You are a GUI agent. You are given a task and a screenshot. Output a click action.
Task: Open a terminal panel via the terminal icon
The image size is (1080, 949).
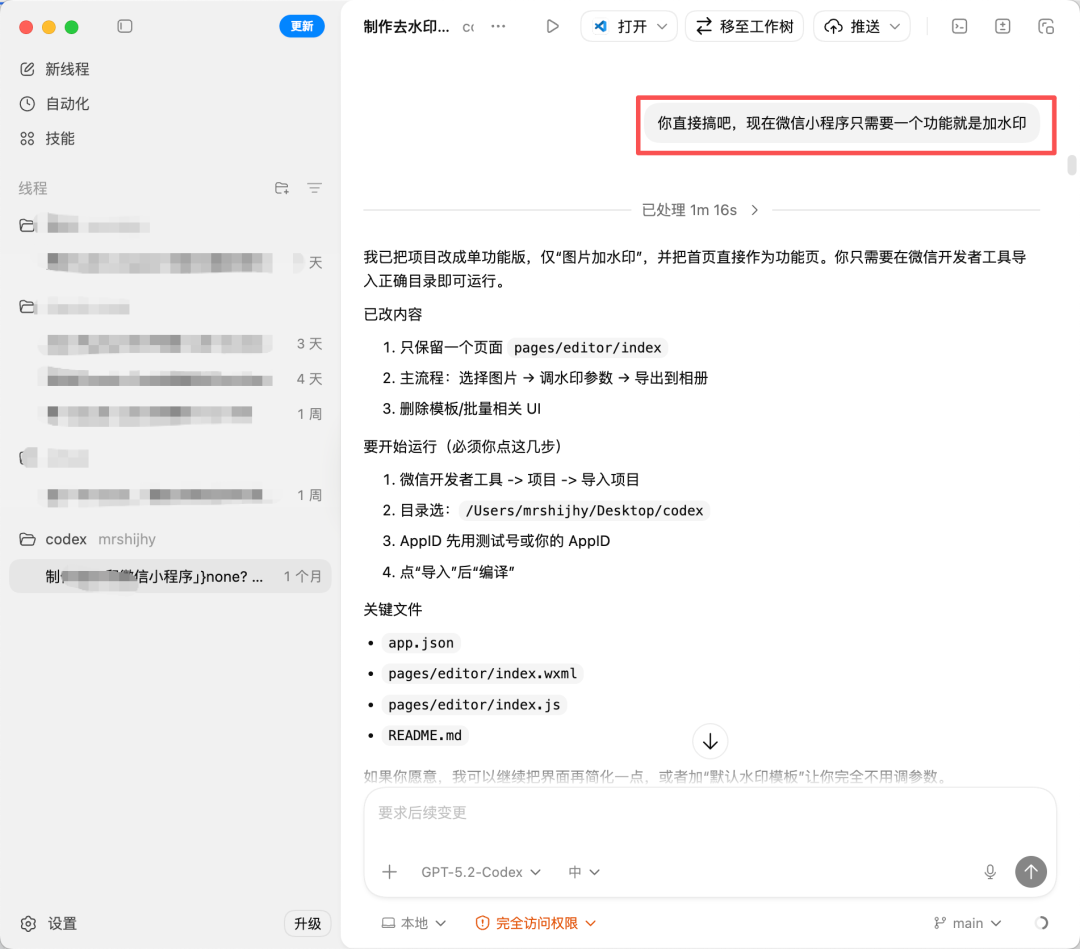pos(959,26)
